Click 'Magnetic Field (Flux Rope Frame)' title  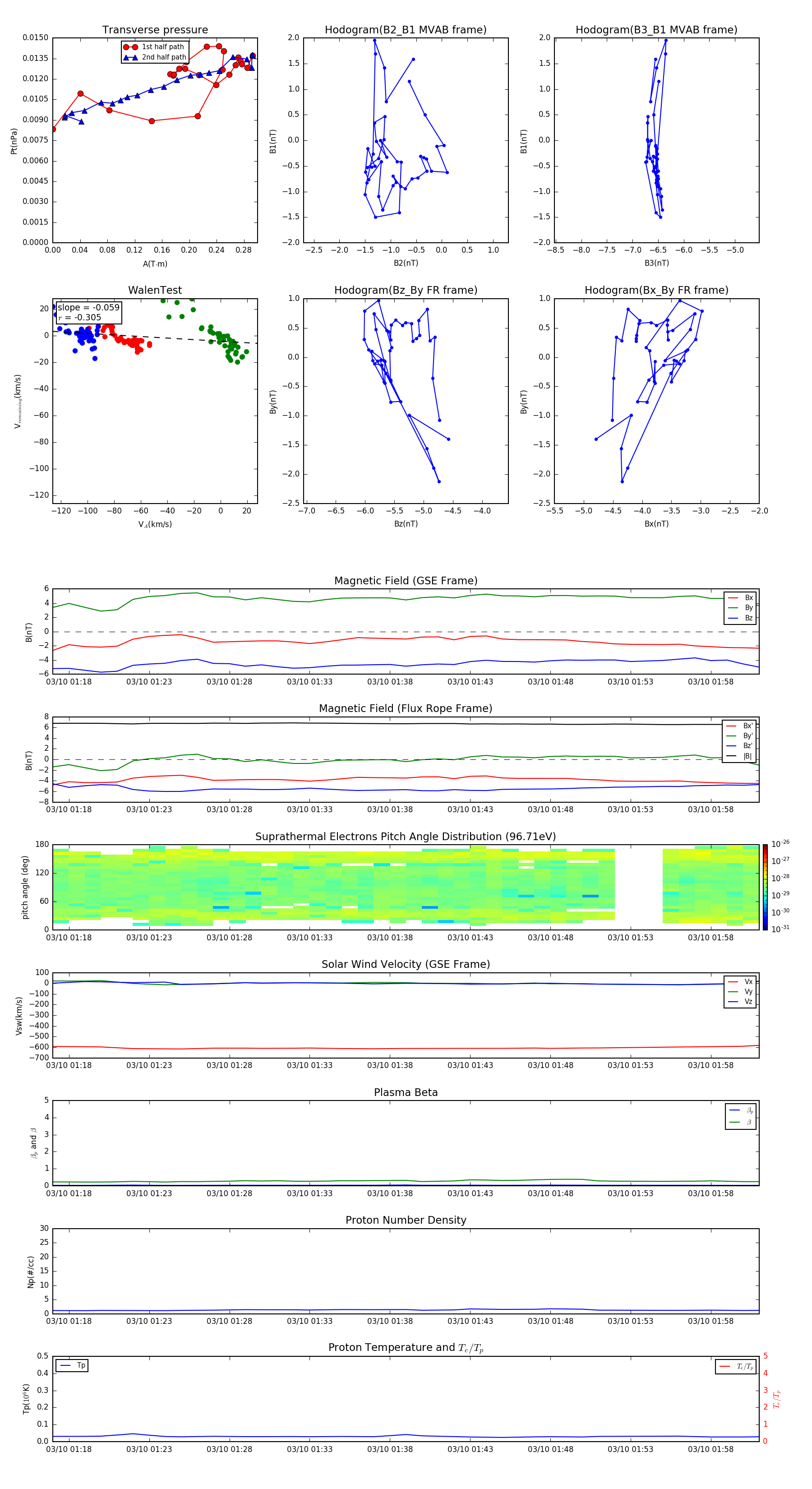click(x=406, y=709)
